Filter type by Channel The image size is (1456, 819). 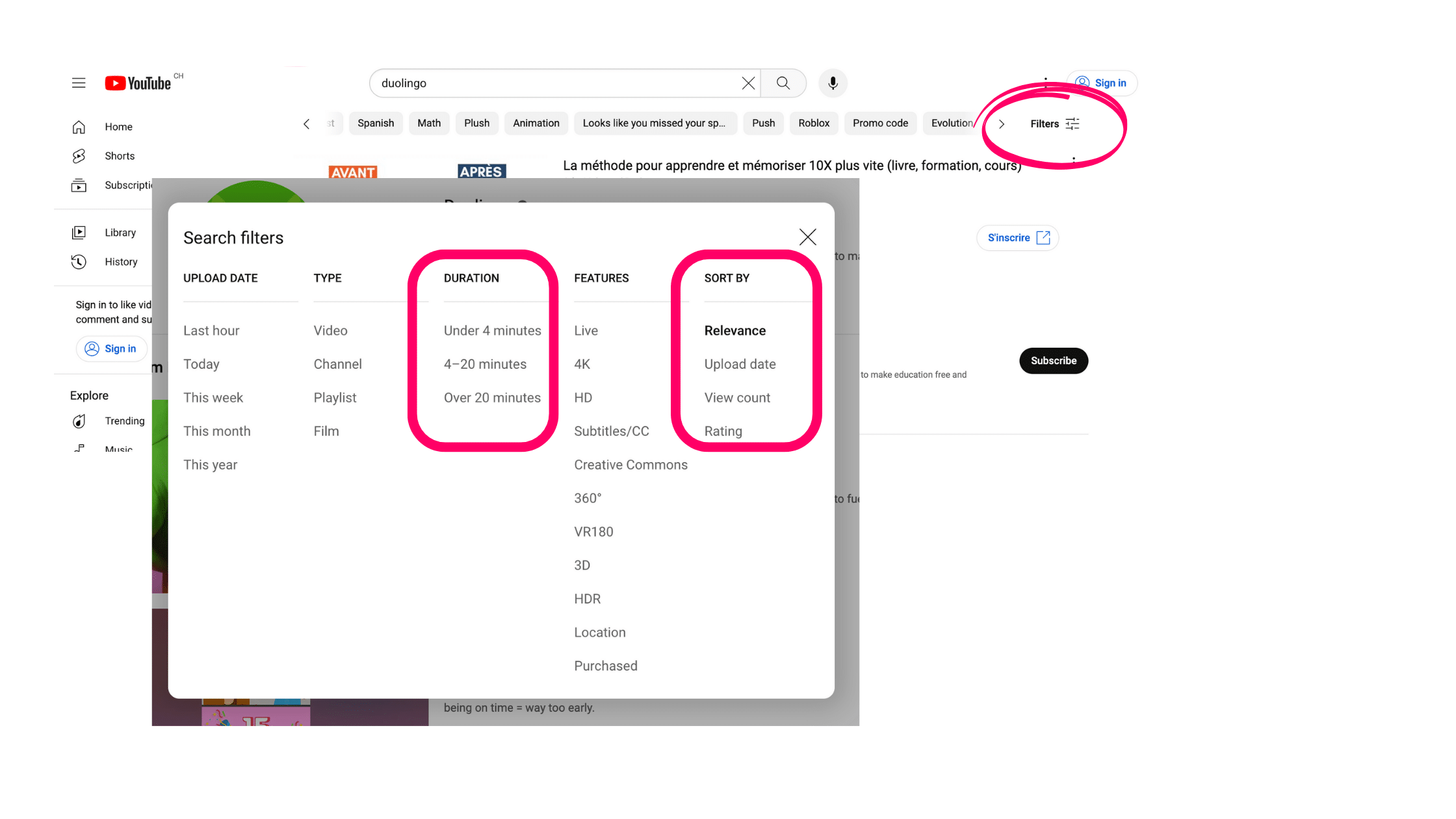click(338, 365)
